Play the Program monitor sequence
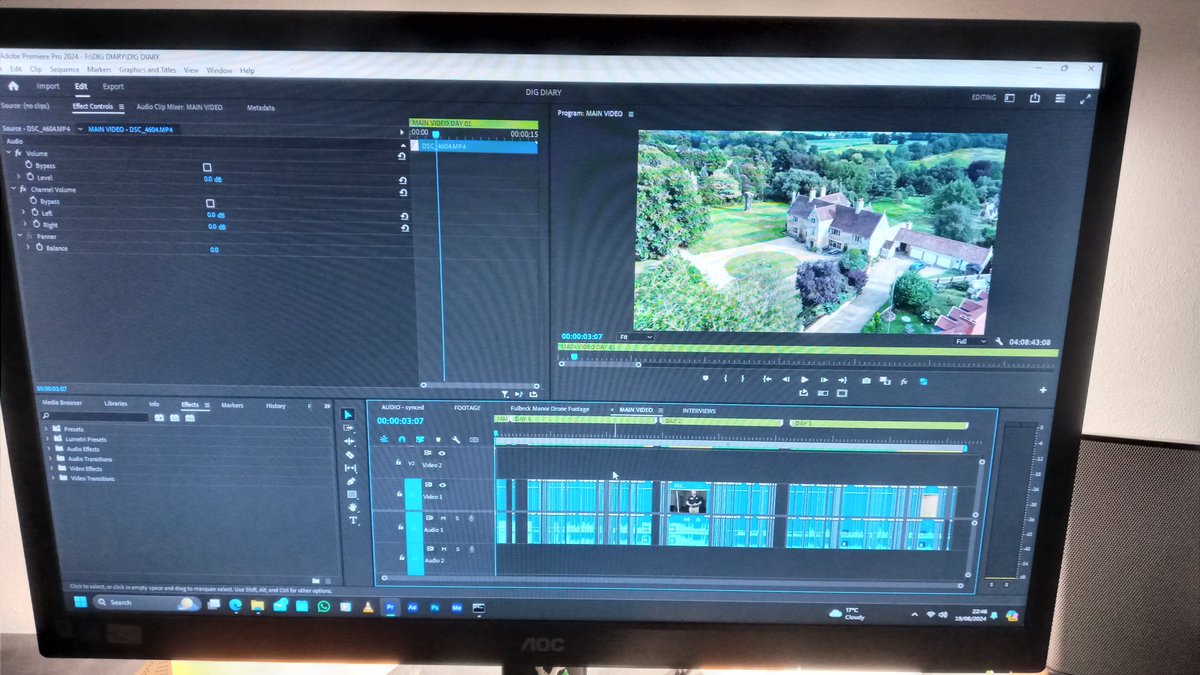 point(804,380)
